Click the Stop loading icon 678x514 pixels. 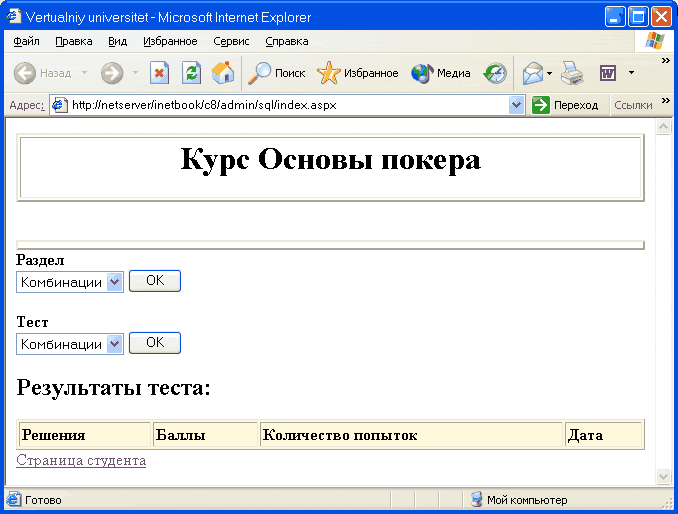click(x=160, y=73)
